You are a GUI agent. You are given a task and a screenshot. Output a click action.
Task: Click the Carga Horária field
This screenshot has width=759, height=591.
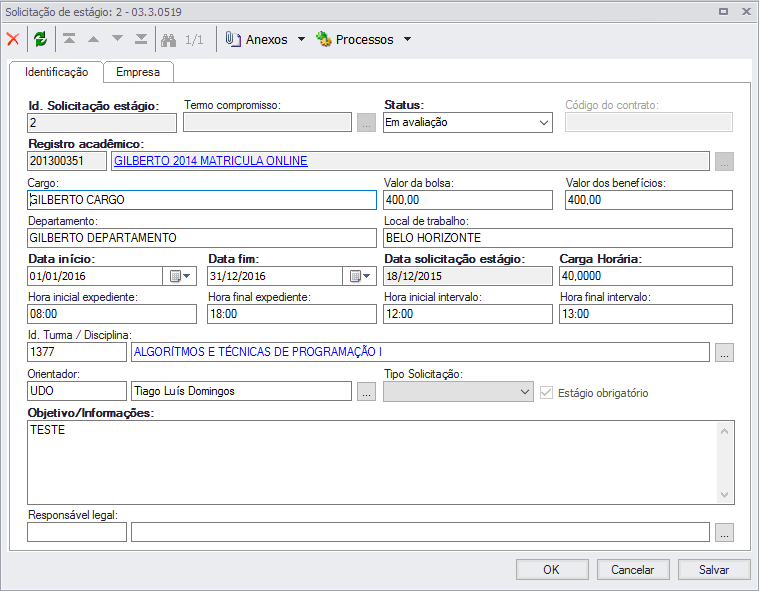pyautogui.click(x=646, y=276)
